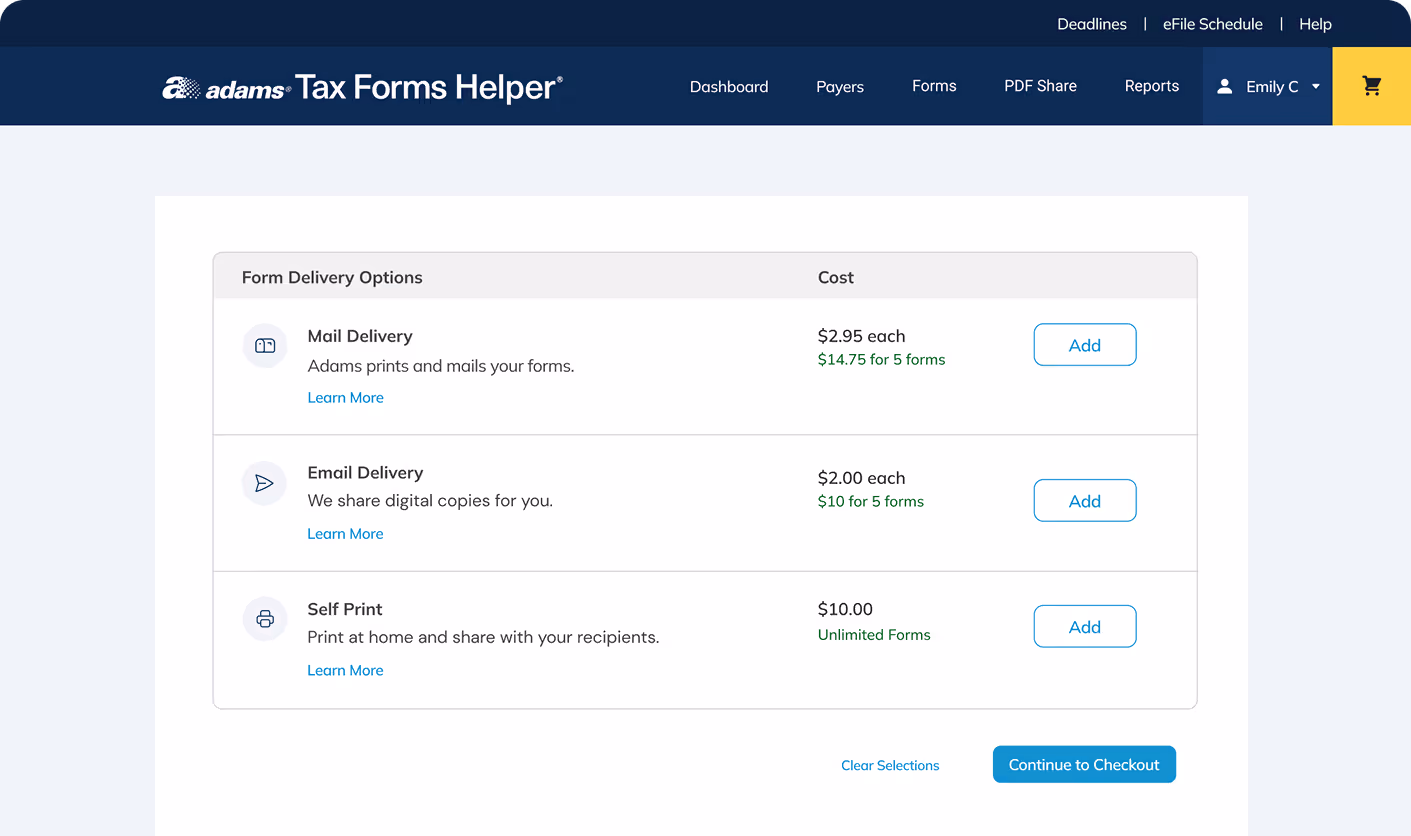Clear all delivery selections

point(890,764)
